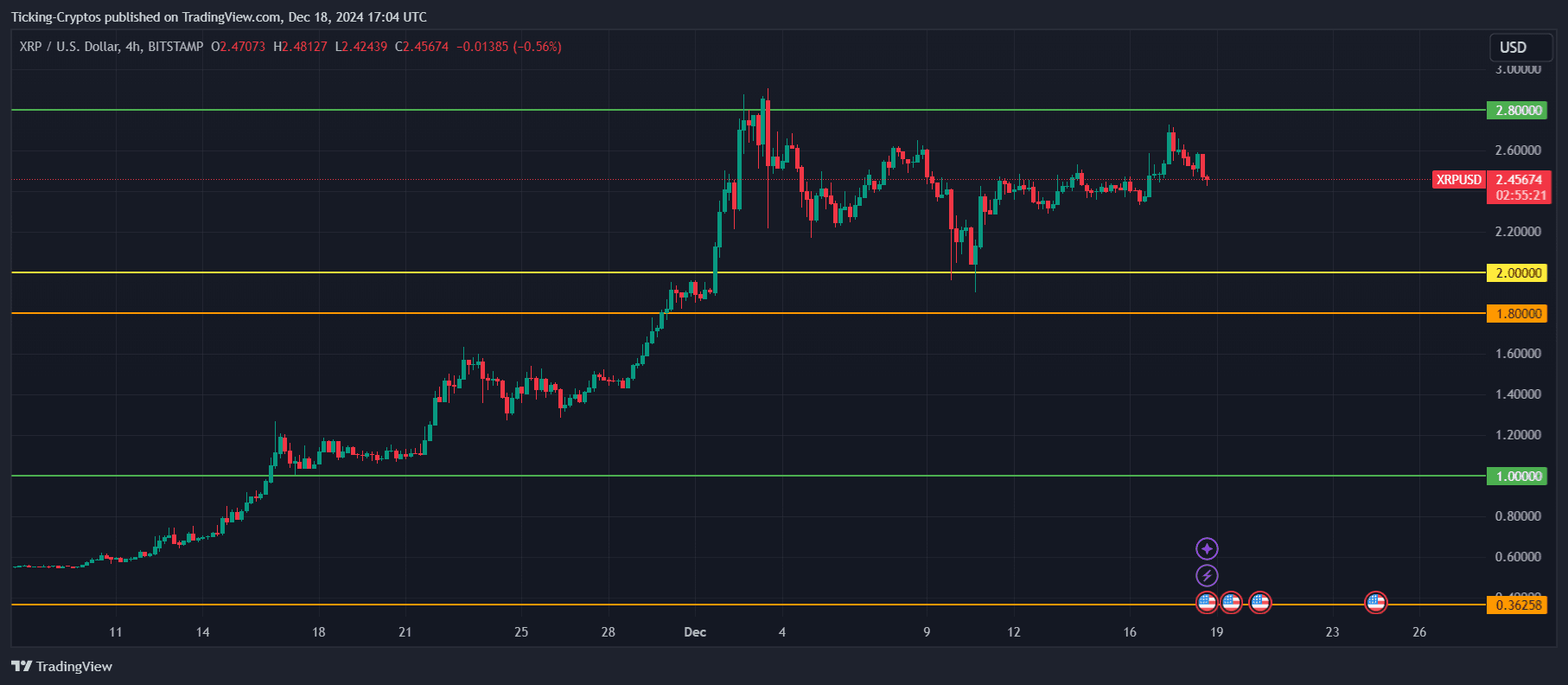Click the high value H2.48127 in header
This screenshot has width=1568, height=685.
point(301,47)
